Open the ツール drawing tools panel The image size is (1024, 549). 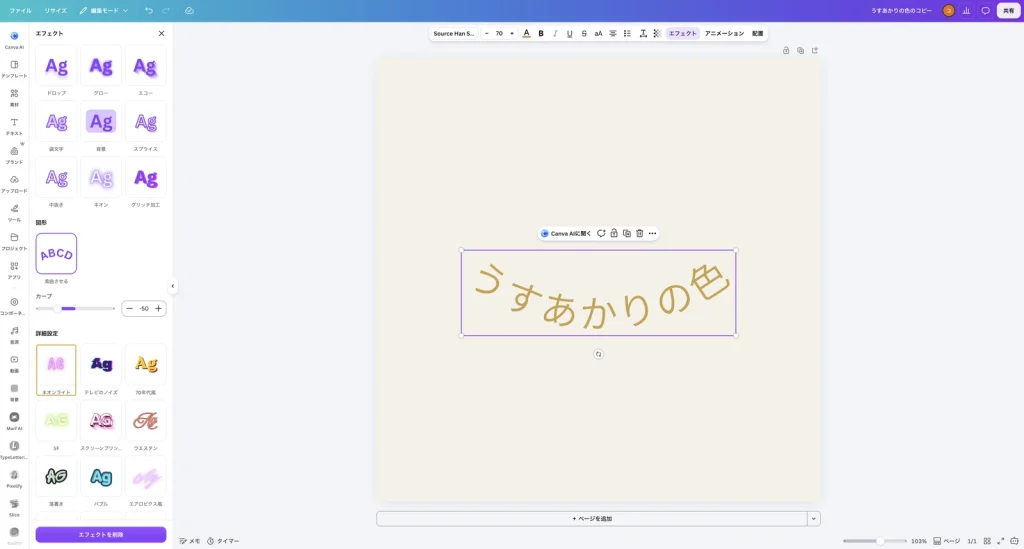tap(14, 212)
